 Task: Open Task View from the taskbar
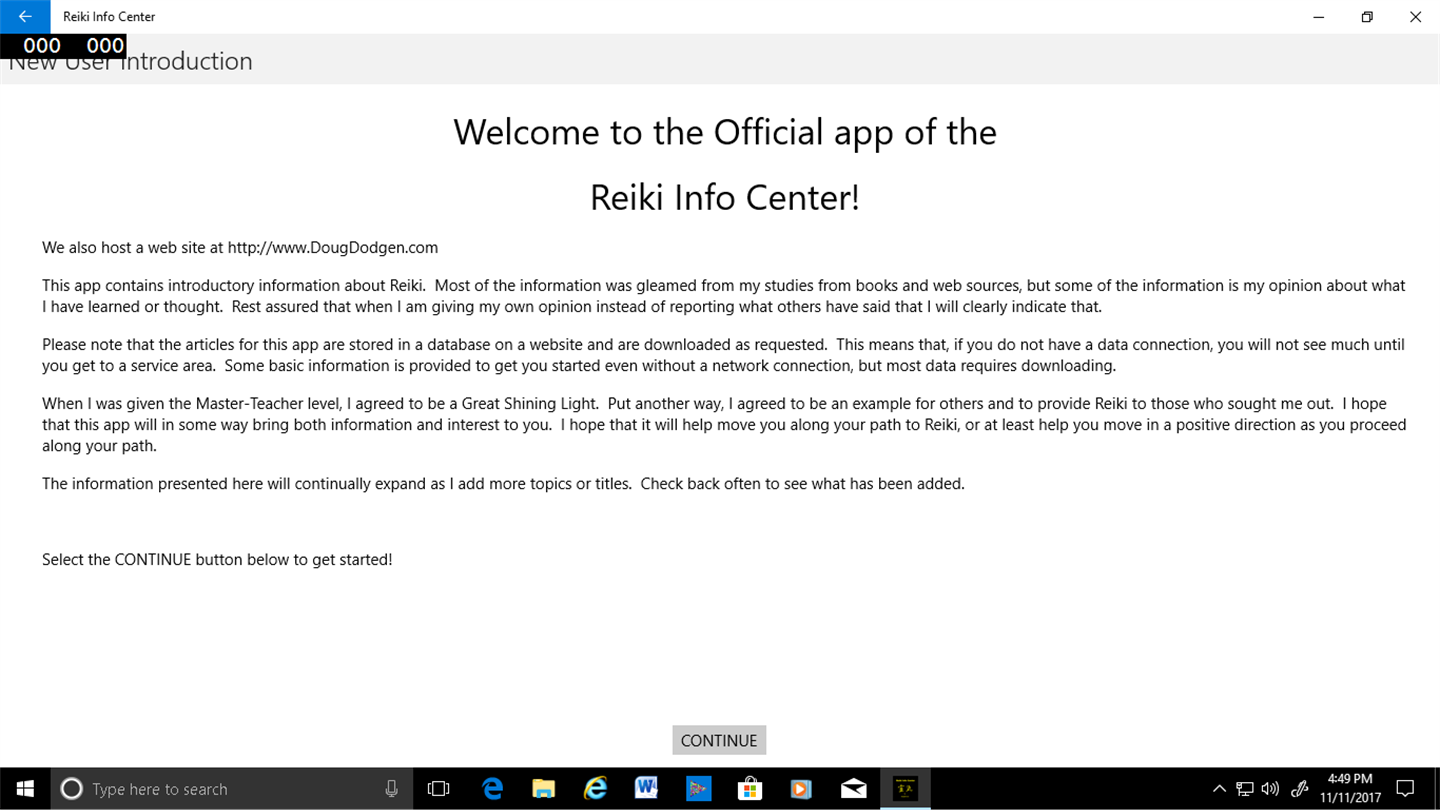tap(438, 789)
